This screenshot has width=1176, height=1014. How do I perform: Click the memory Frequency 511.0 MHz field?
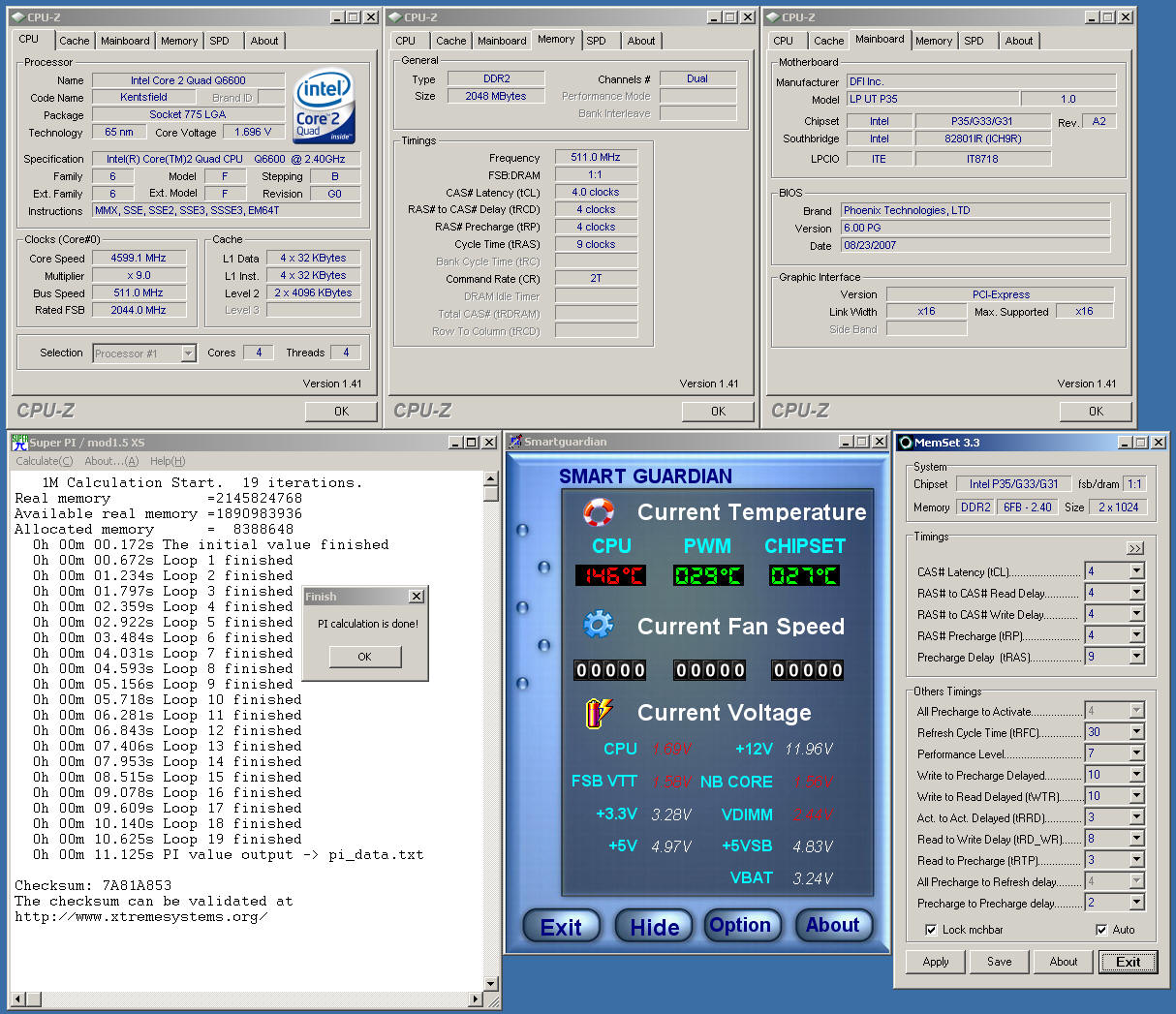596,157
